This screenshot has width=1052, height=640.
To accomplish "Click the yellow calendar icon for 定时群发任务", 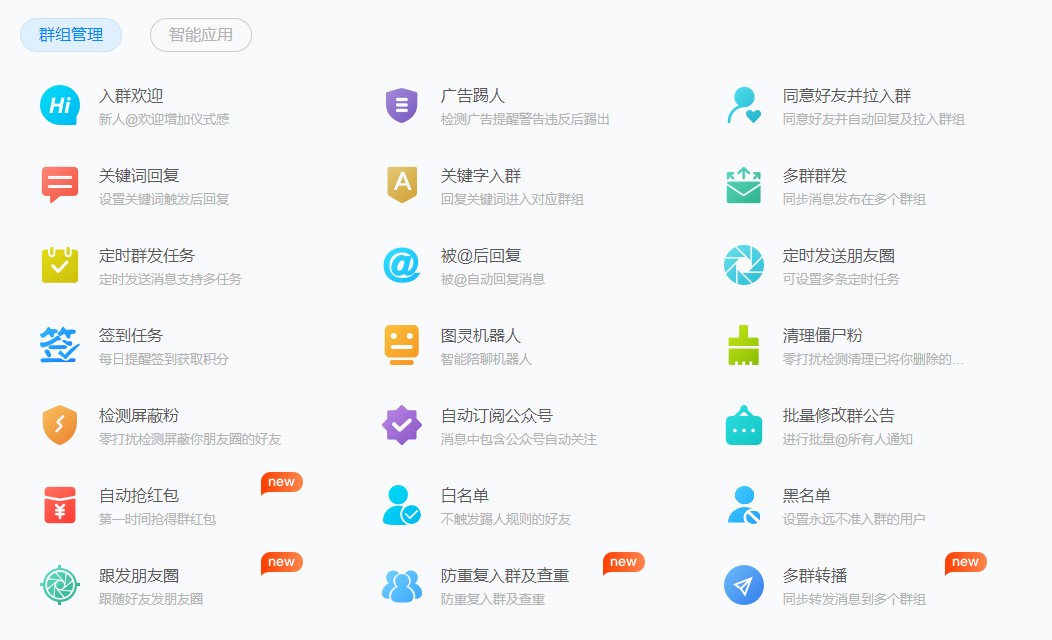I will tap(60, 265).
